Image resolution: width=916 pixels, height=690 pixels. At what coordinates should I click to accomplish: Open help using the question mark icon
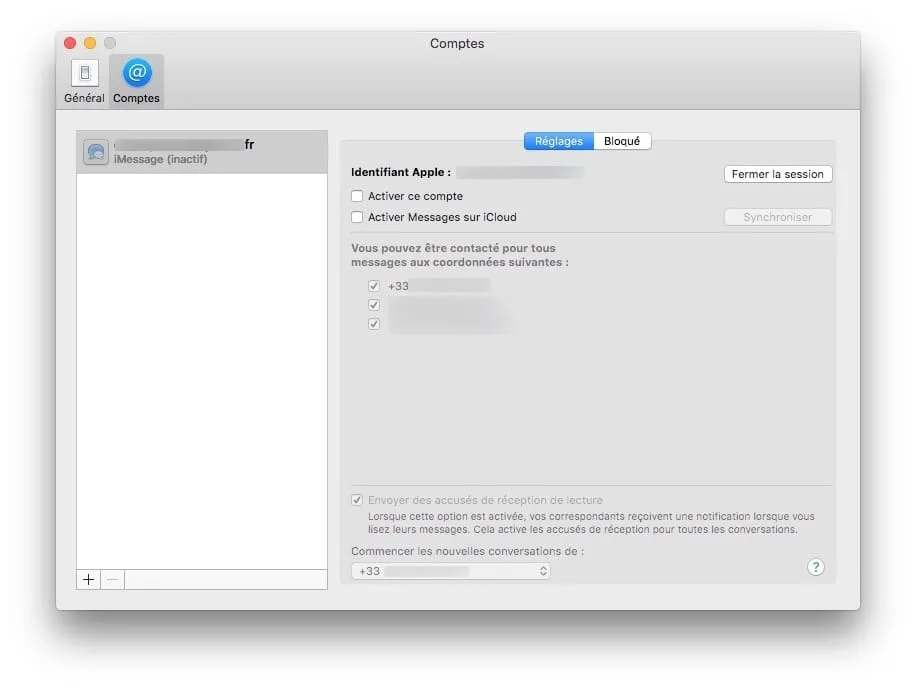pyautogui.click(x=815, y=567)
